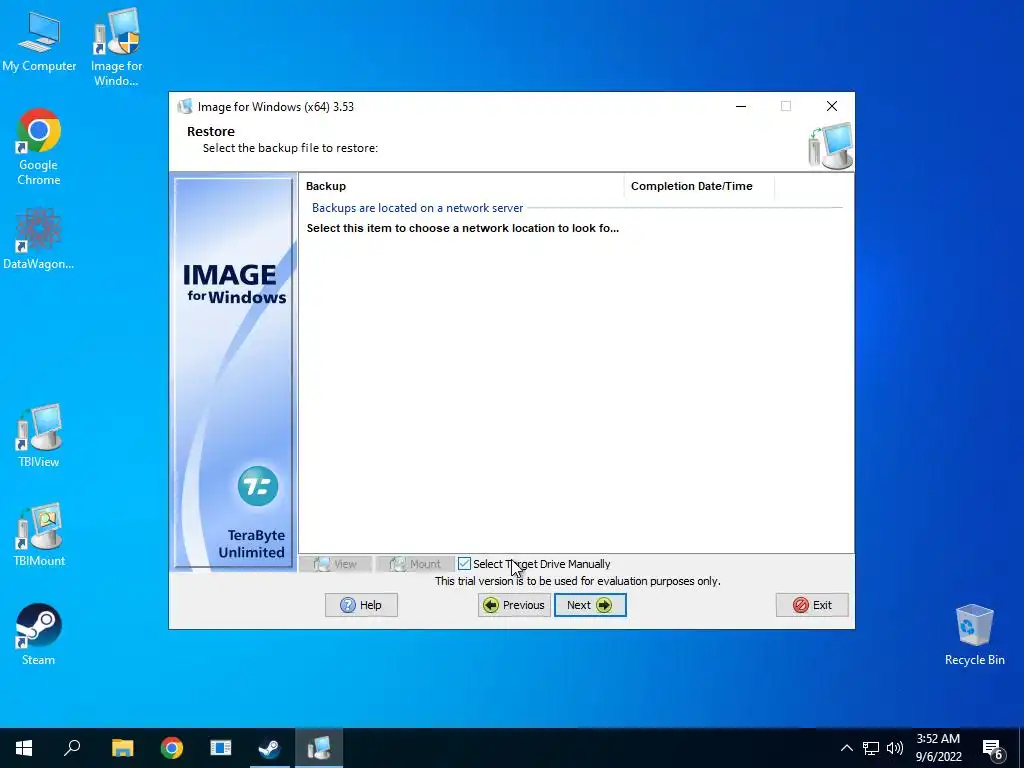Open Image for Windows desktop shortcut
The height and width of the screenshot is (768, 1024).
click(x=116, y=47)
